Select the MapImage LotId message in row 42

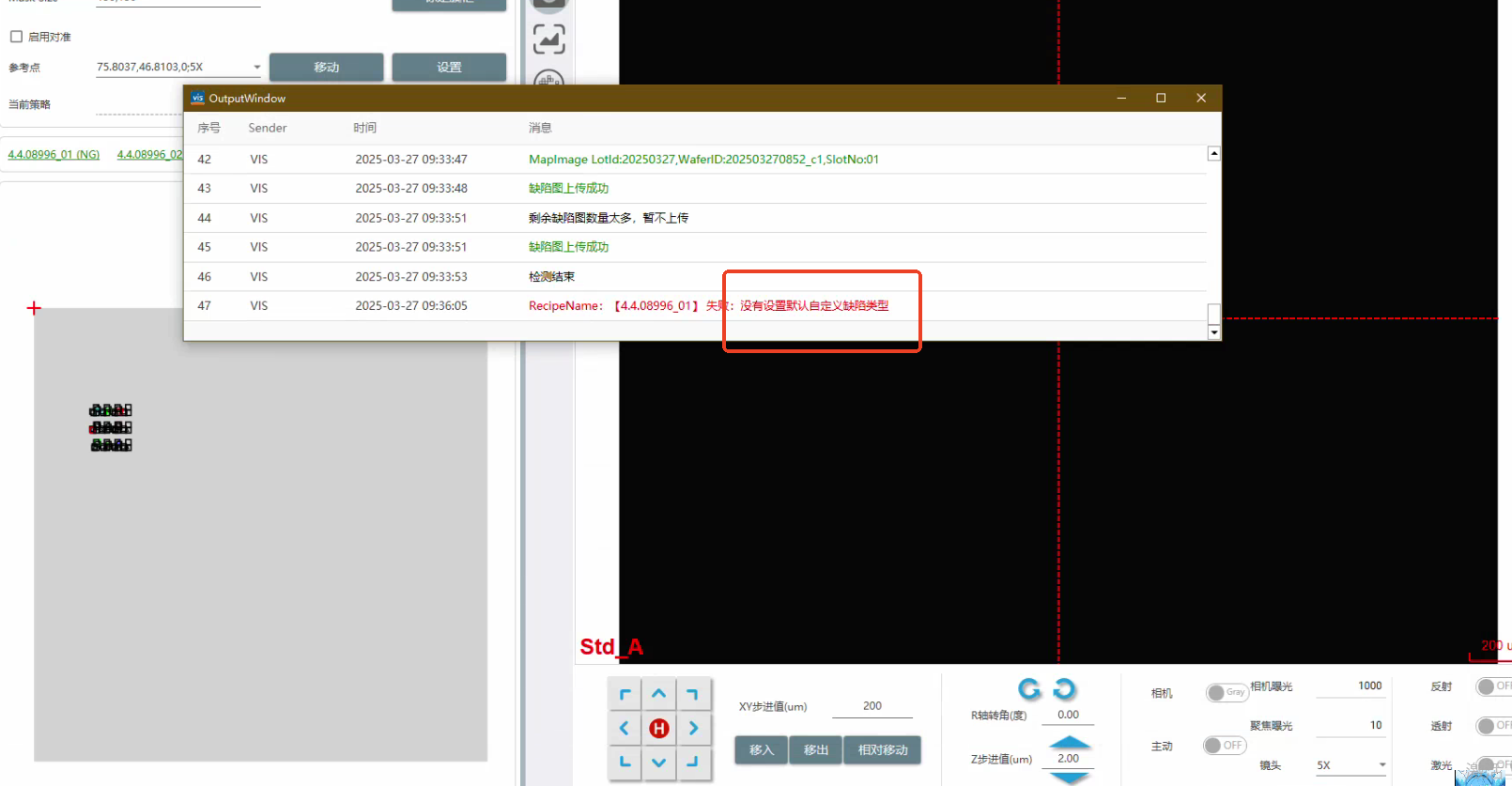point(703,160)
